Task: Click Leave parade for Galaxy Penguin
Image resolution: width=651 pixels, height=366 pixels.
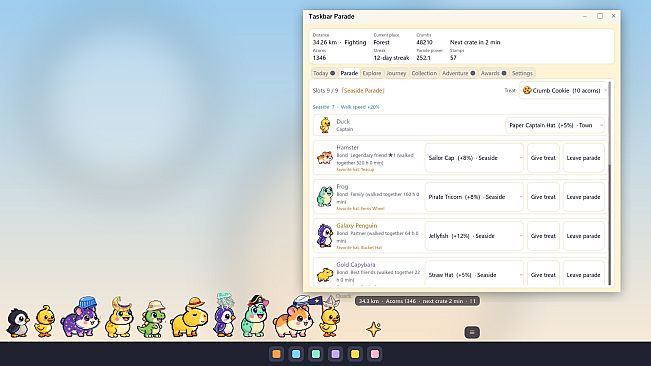Action: tap(583, 236)
